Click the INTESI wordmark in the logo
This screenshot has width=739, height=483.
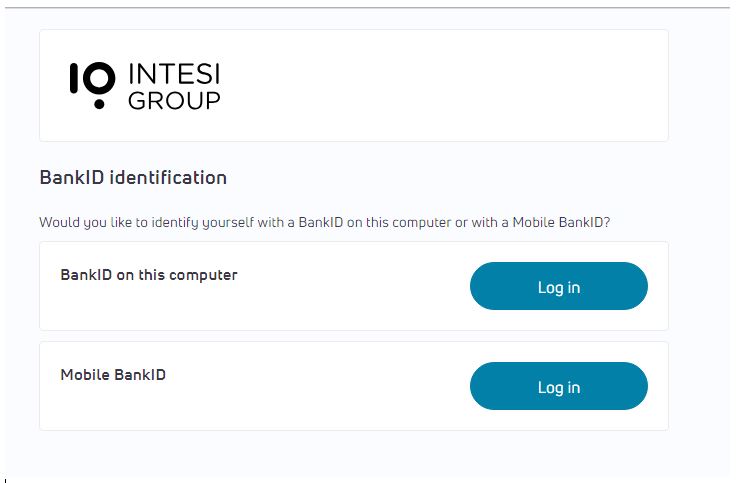point(174,74)
